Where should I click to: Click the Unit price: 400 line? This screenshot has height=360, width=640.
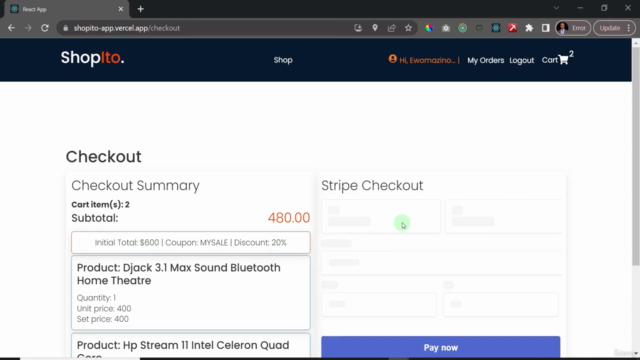[x=104, y=309]
